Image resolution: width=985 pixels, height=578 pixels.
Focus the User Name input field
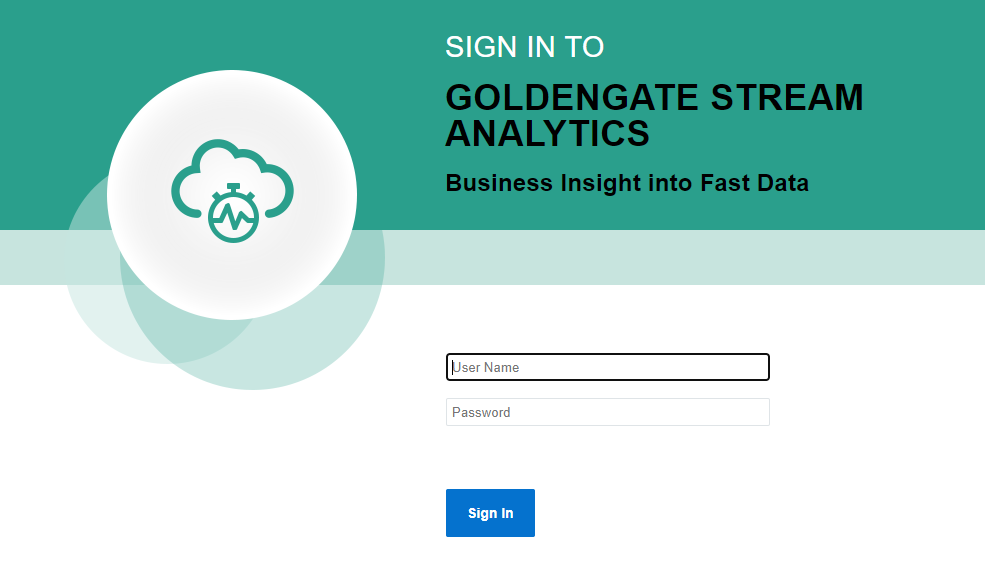tap(607, 367)
